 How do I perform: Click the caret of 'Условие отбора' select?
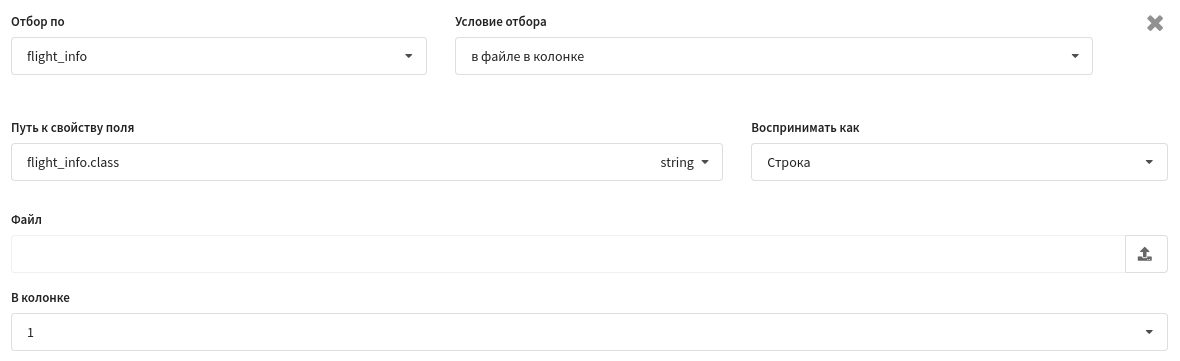(x=1075, y=56)
